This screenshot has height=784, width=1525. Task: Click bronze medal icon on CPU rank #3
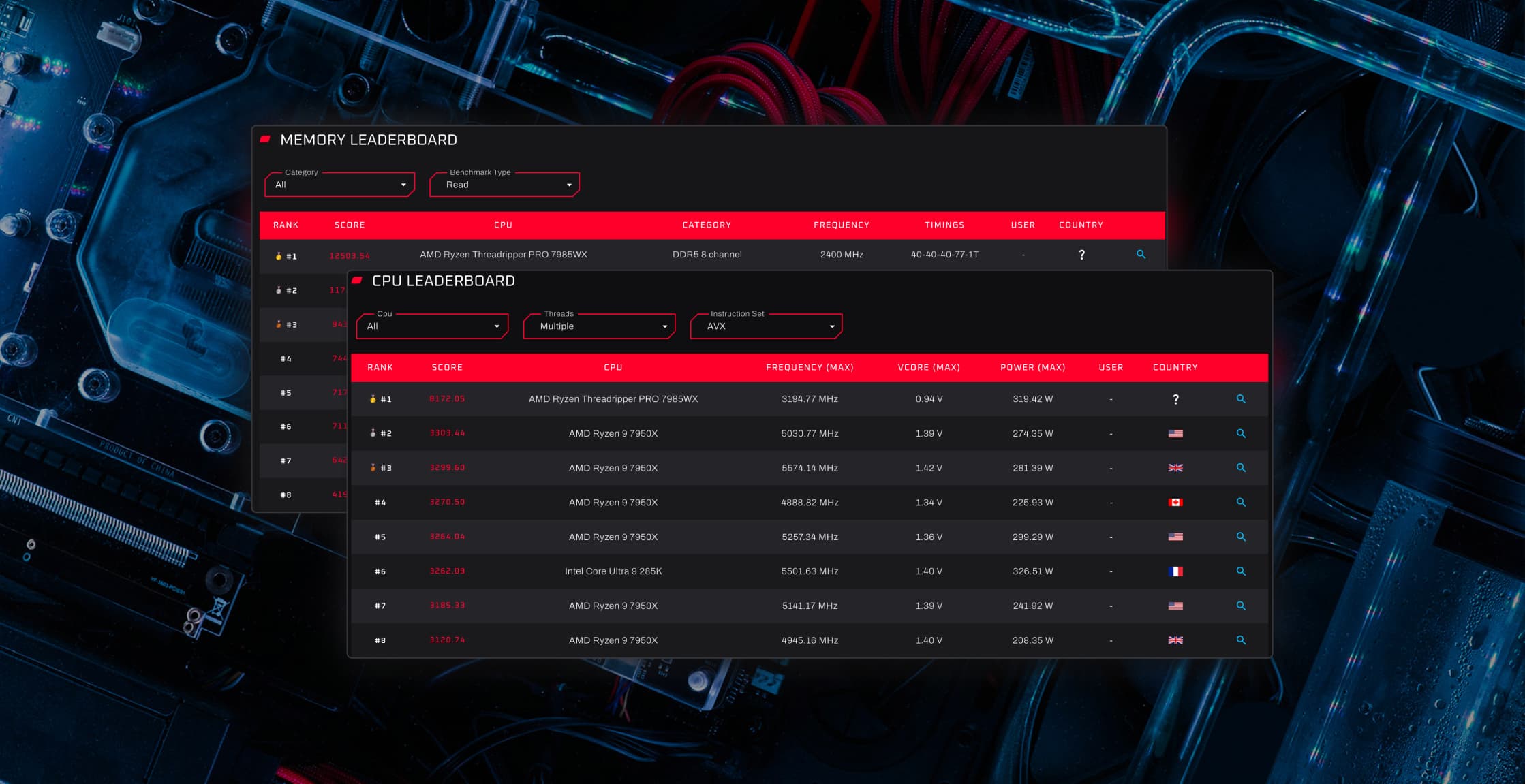(x=373, y=468)
